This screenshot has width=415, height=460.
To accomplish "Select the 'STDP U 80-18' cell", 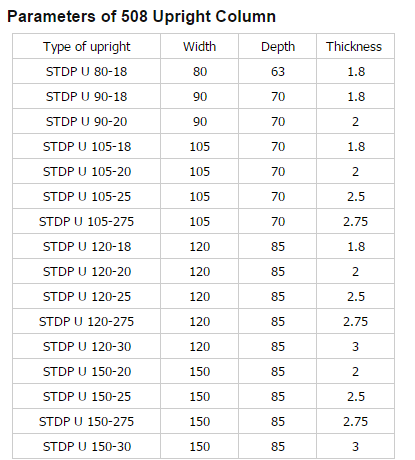I will pos(87,71).
